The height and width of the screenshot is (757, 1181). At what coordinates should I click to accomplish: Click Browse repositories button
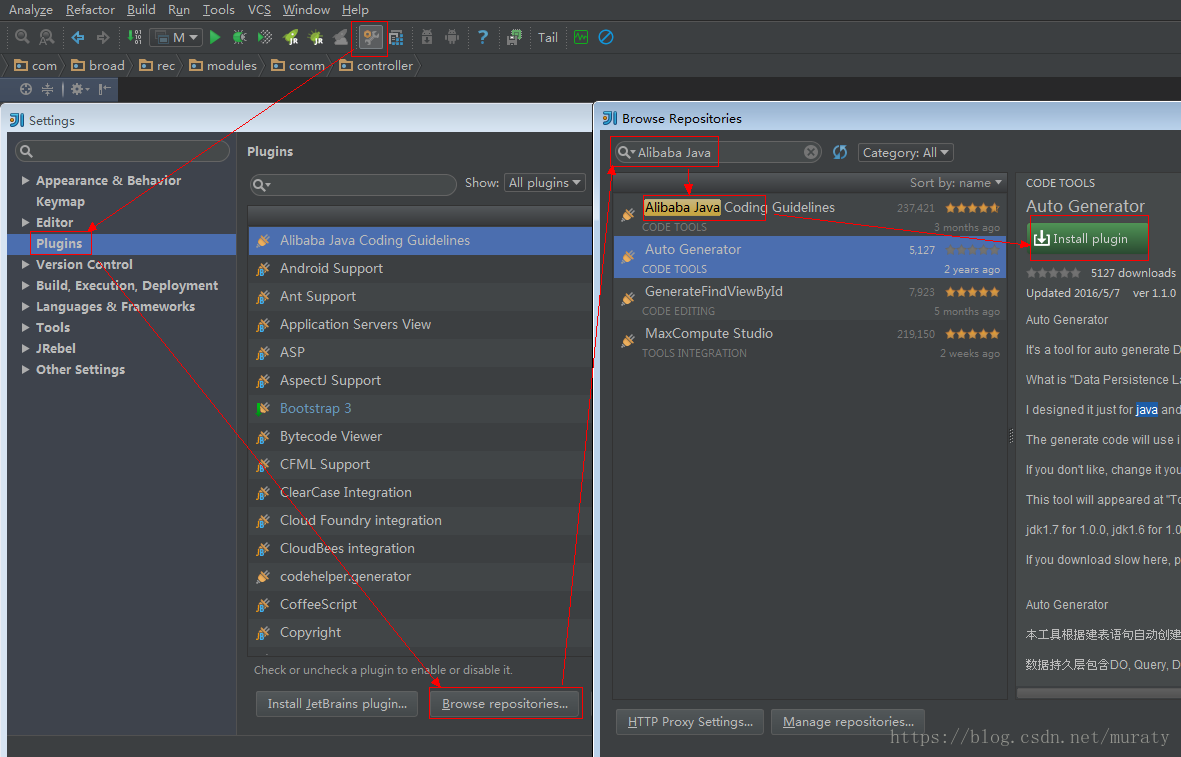pyautogui.click(x=505, y=704)
